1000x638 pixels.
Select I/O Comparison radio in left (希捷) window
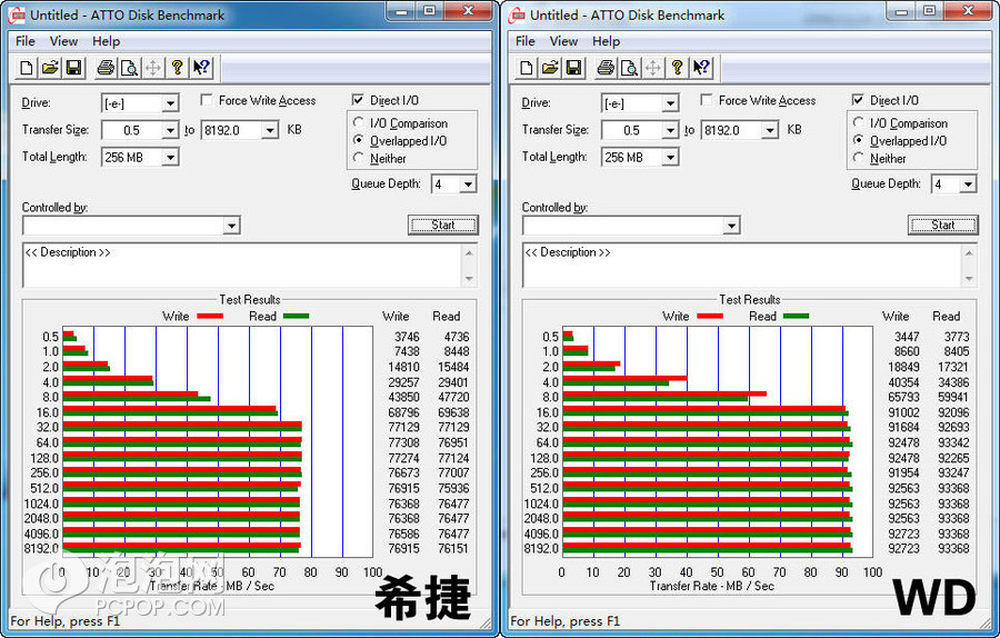point(358,122)
